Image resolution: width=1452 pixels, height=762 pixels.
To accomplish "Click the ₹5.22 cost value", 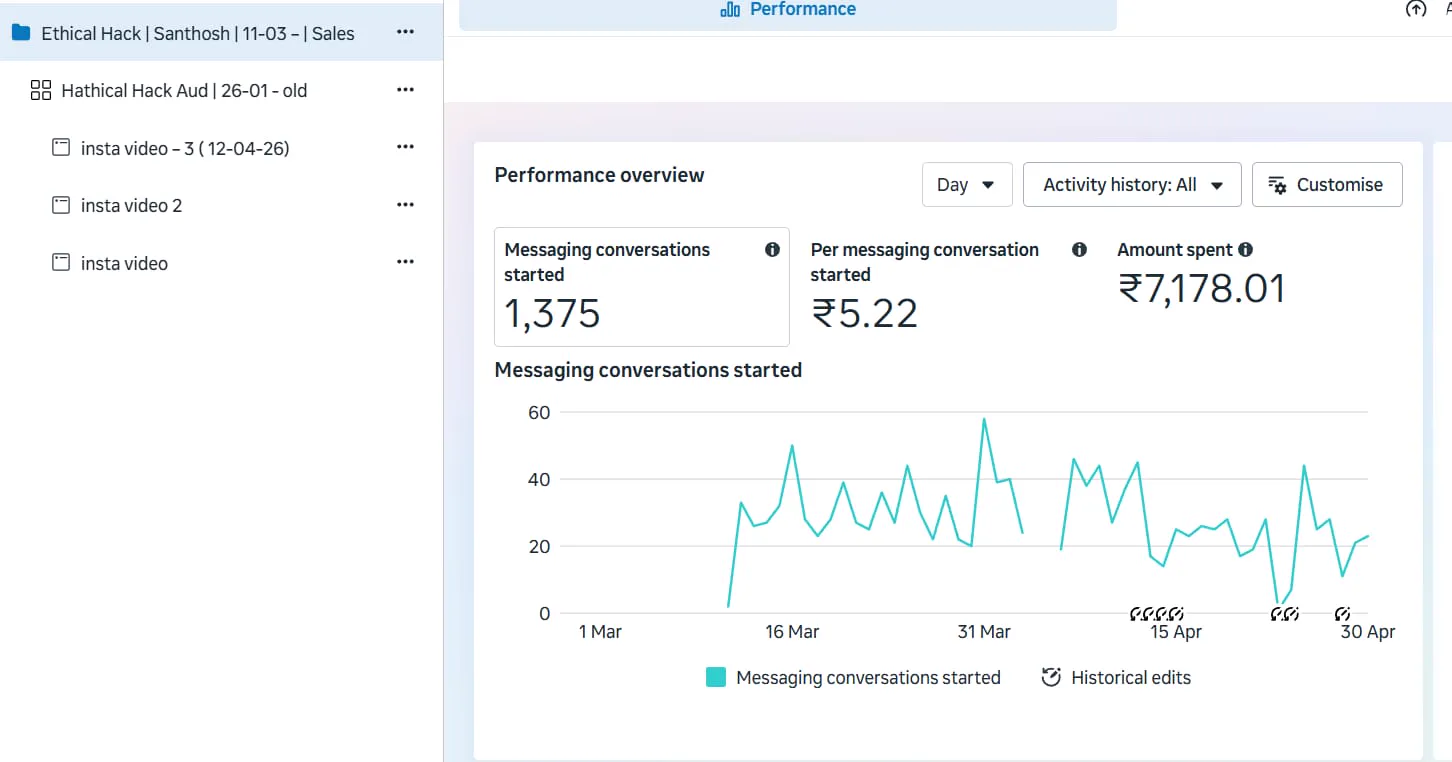I will click(x=864, y=314).
